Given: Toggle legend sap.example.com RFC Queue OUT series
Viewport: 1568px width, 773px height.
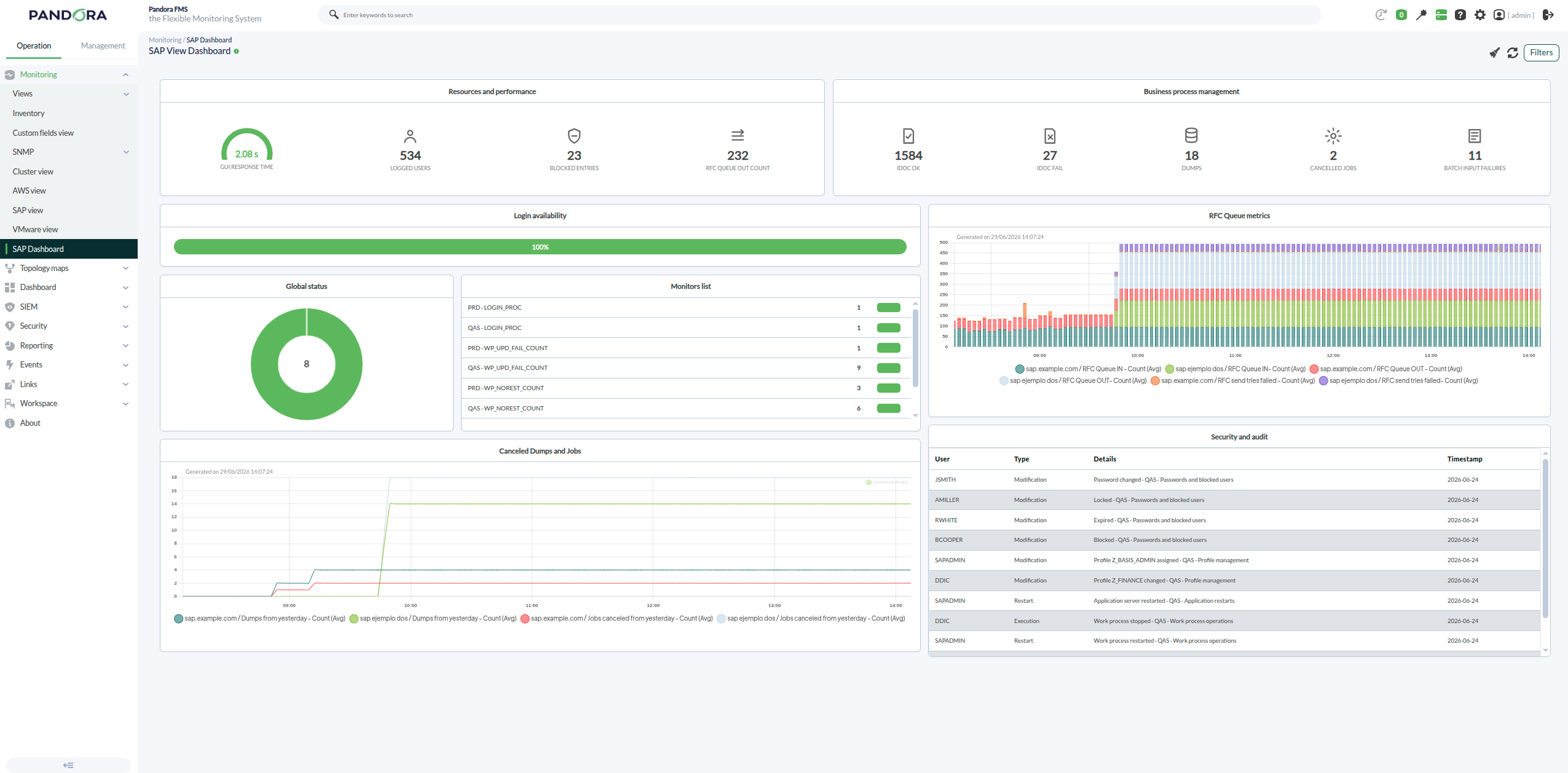Looking at the screenshot, I should click(1386, 369).
